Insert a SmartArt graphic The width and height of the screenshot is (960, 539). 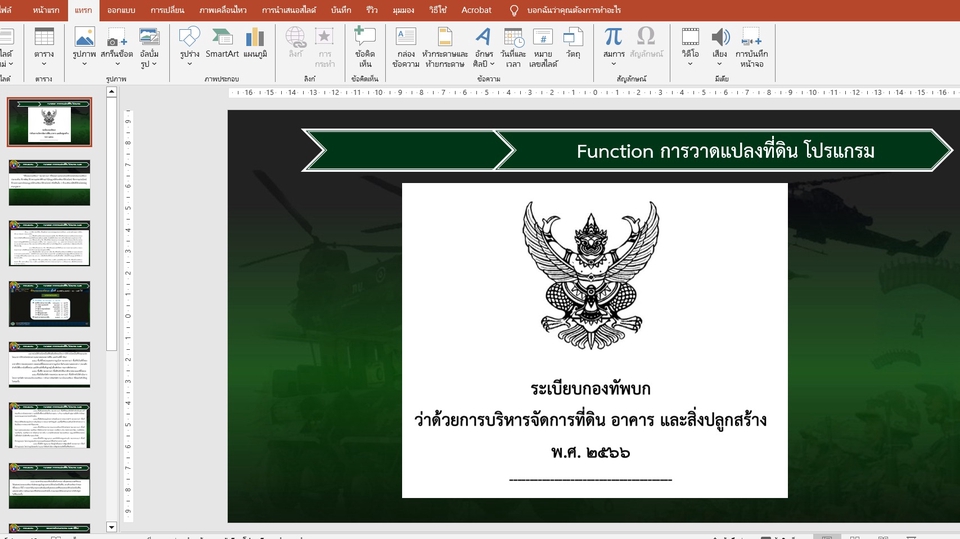click(x=222, y=43)
